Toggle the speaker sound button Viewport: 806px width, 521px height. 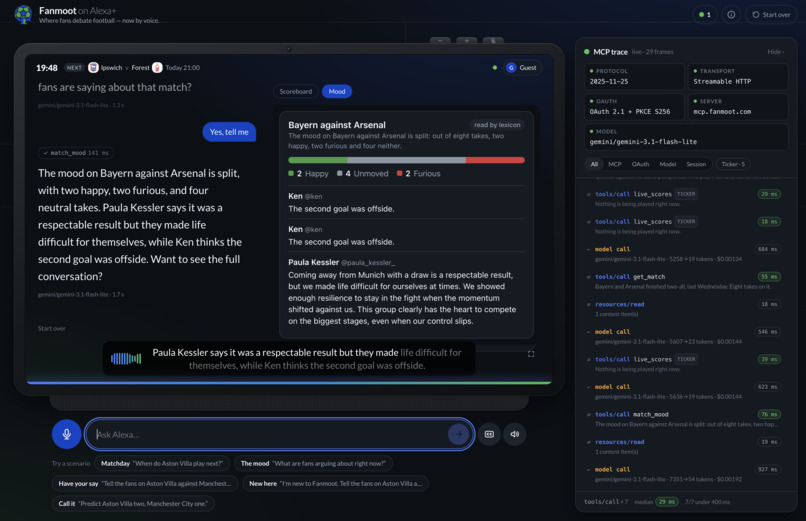point(515,434)
